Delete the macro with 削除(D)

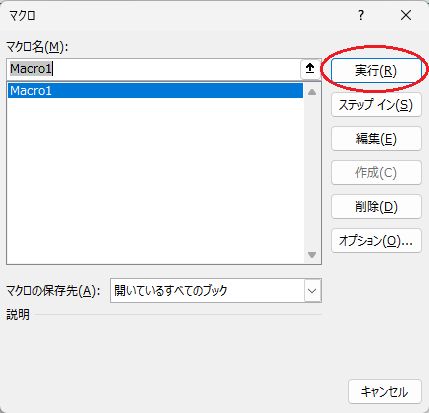(x=376, y=207)
